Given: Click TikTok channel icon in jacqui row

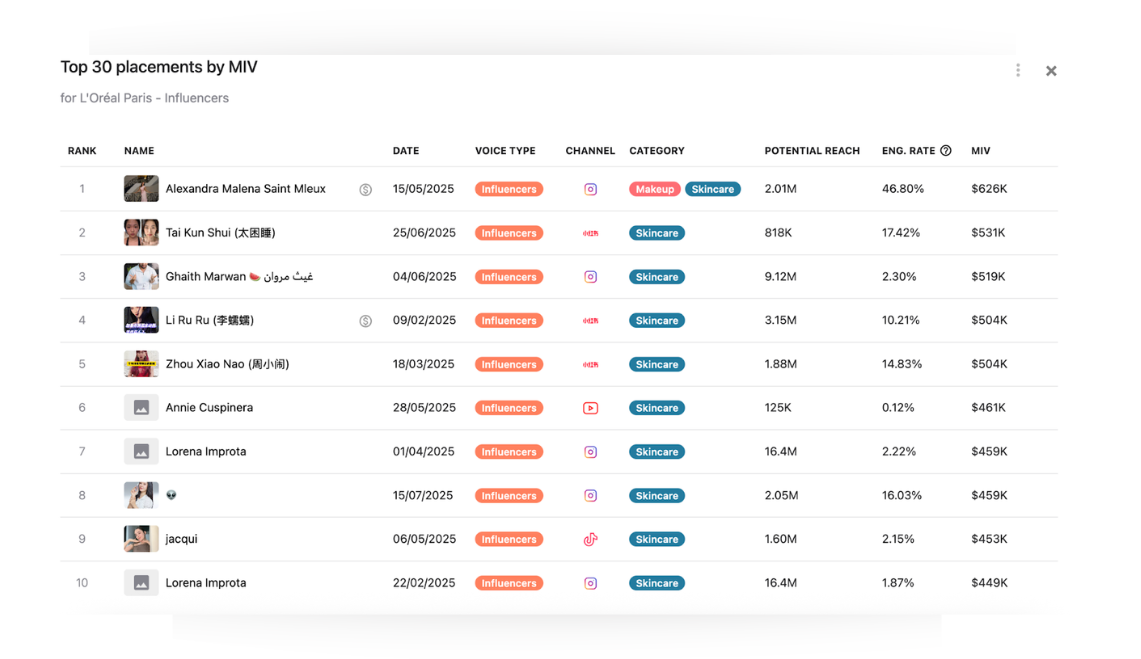Looking at the screenshot, I should (590, 539).
